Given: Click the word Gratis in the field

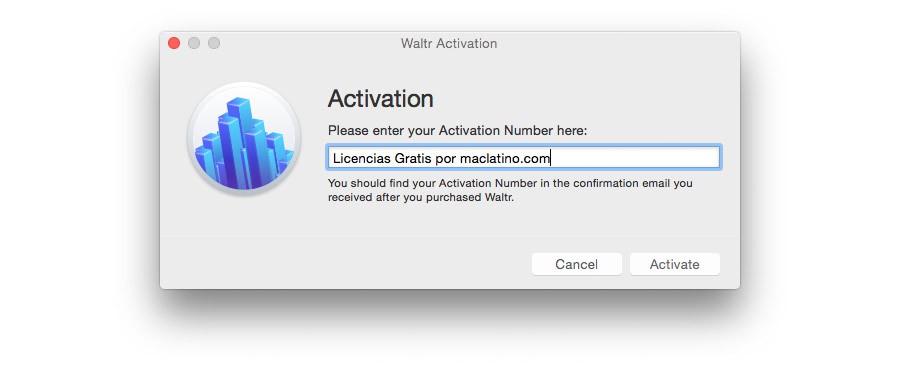Looking at the screenshot, I should click(413, 158).
